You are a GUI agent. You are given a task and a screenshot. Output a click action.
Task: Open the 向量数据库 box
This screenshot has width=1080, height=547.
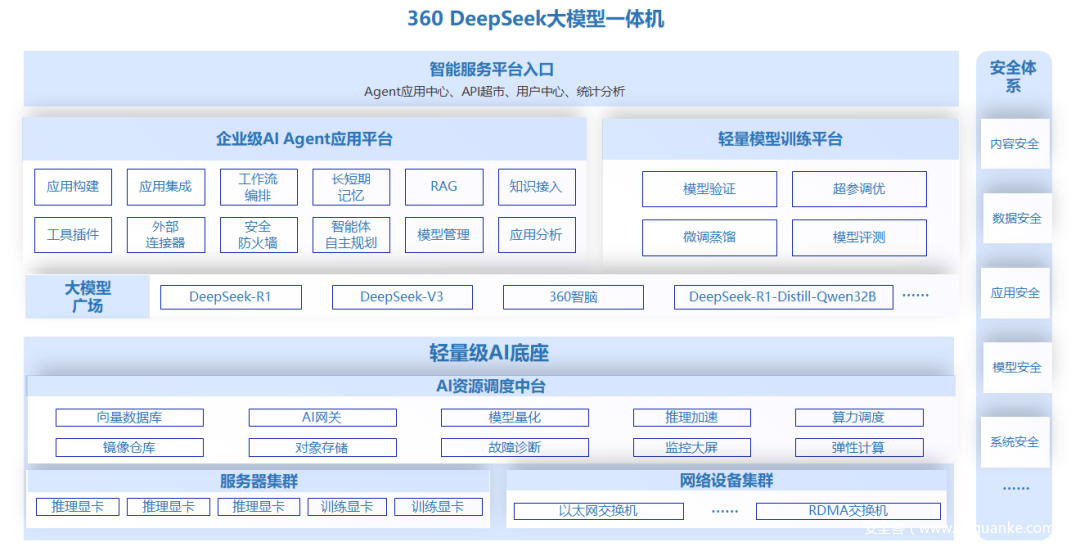point(129,417)
